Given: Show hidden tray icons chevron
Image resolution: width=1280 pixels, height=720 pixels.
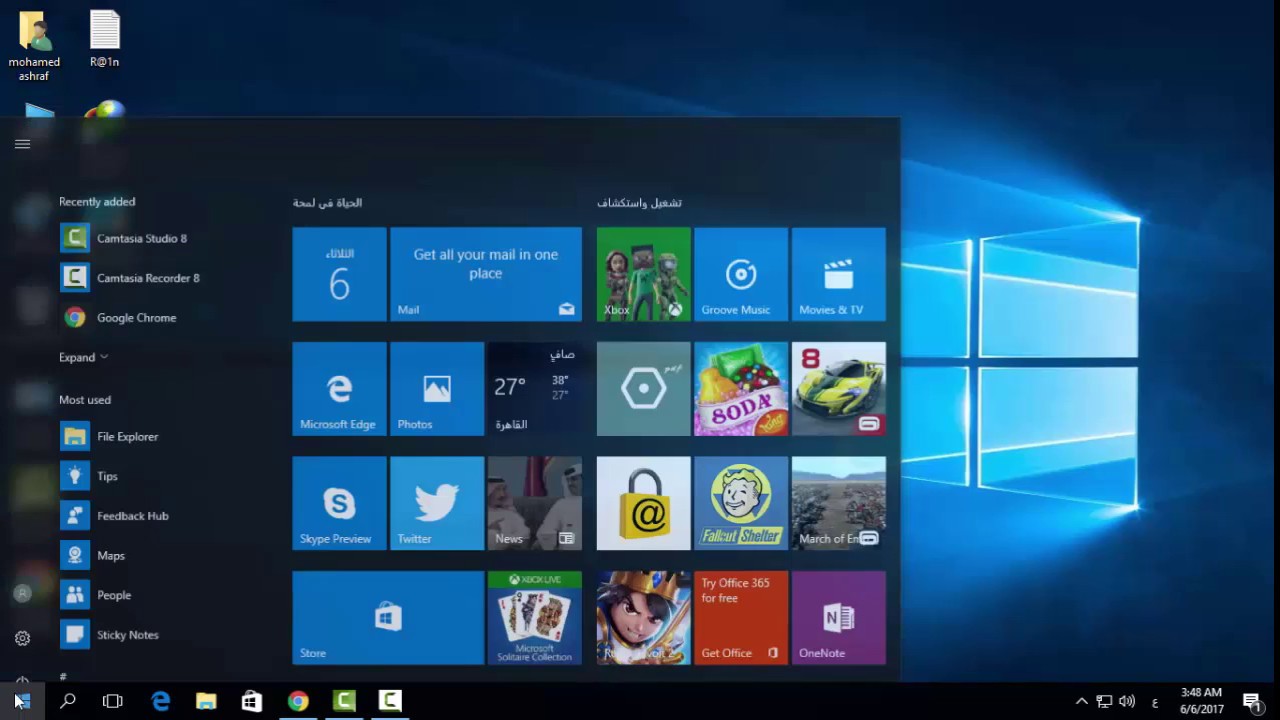Looking at the screenshot, I should [1081, 701].
